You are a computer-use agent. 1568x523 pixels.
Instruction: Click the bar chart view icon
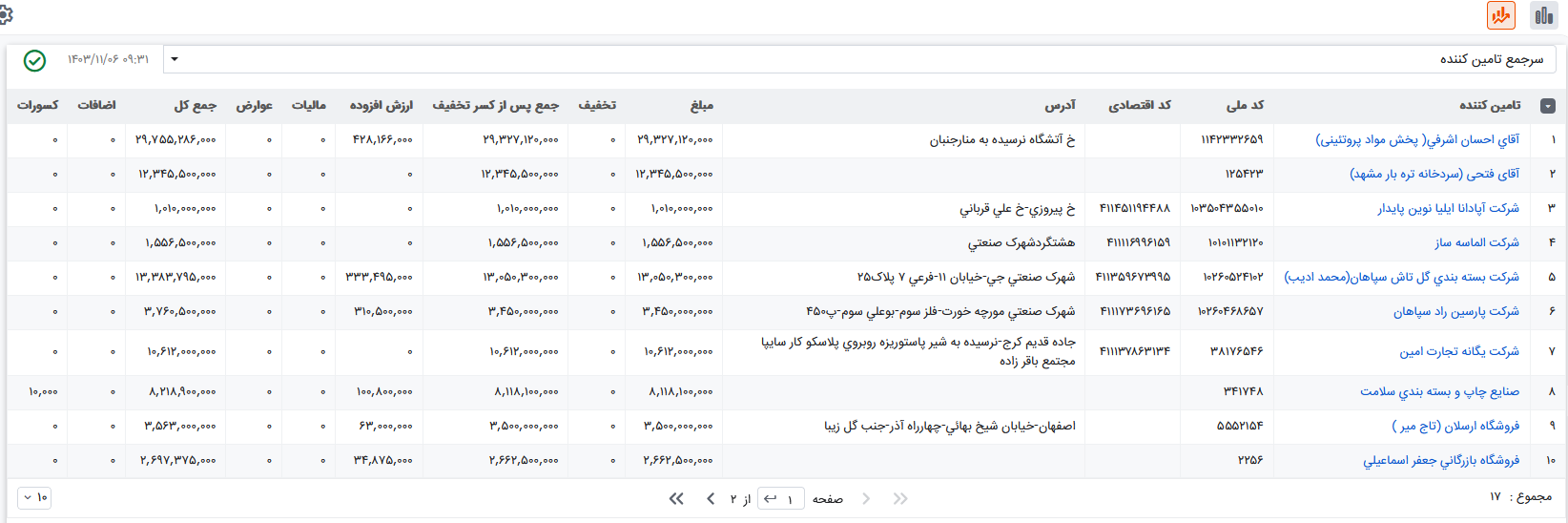(1543, 15)
